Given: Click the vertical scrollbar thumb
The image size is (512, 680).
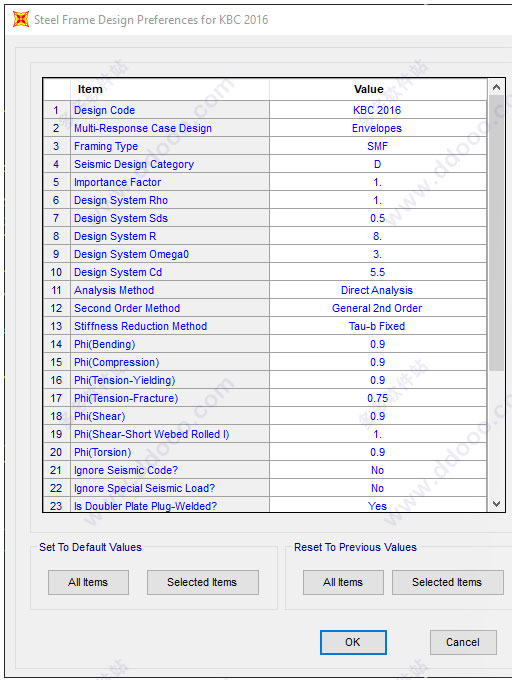Looking at the screenshot, I should [x=496, y=233].
